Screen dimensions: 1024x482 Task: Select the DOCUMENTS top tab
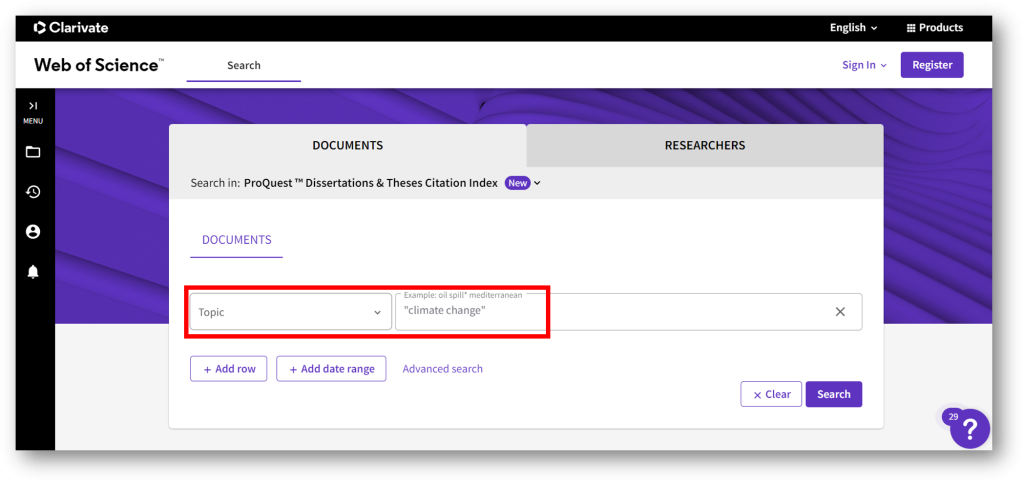[x=347, y=145]
